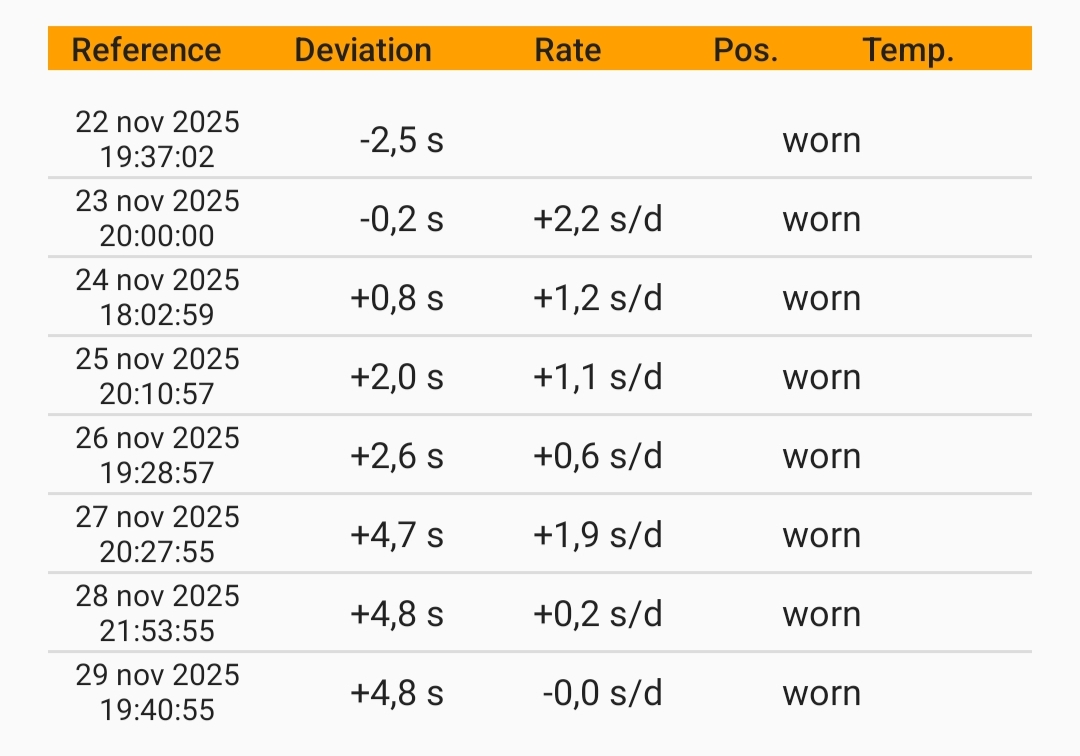Click the +0,6 s/d rate cell
This screenshot has width=1080, height=756.
[x=597, y=456]
